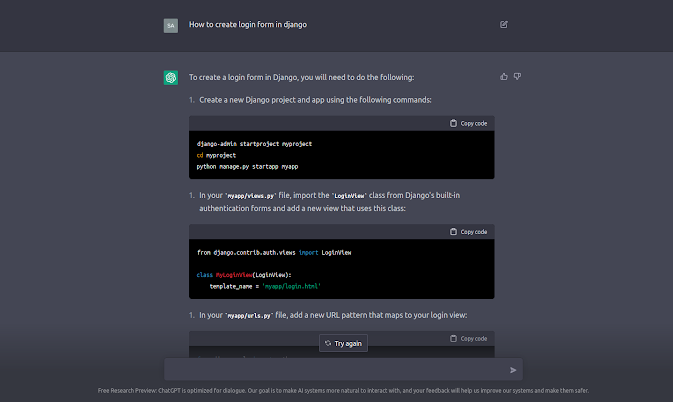Image resolution: width=673 pixels, height=402 pixels.
Task: Click the inline 'LoginView' code in step text
Action: click(x=349, y=196)
